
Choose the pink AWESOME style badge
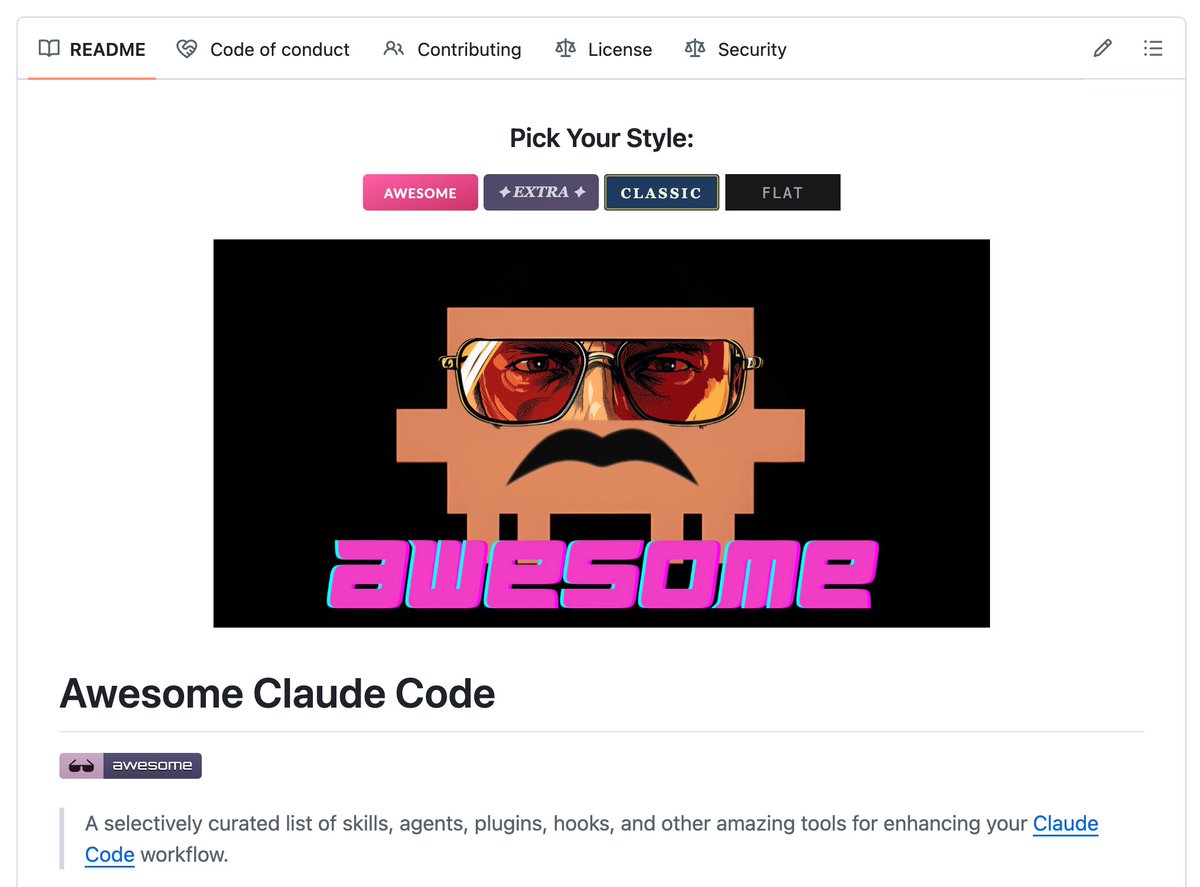[420, 193]
